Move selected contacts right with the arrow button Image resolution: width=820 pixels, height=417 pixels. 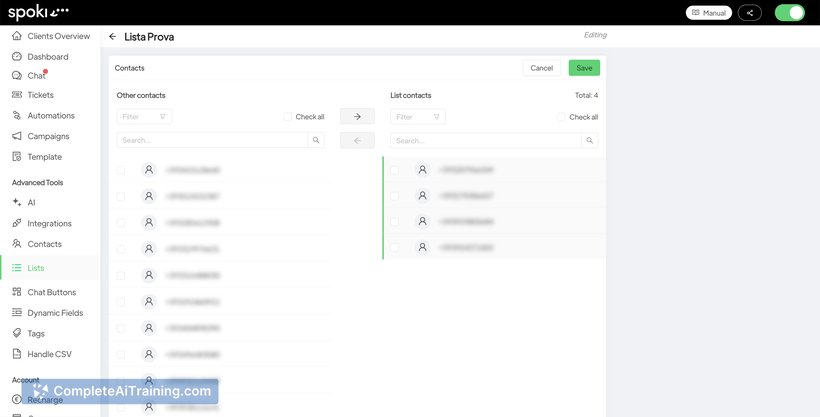[x=357, y=116]
